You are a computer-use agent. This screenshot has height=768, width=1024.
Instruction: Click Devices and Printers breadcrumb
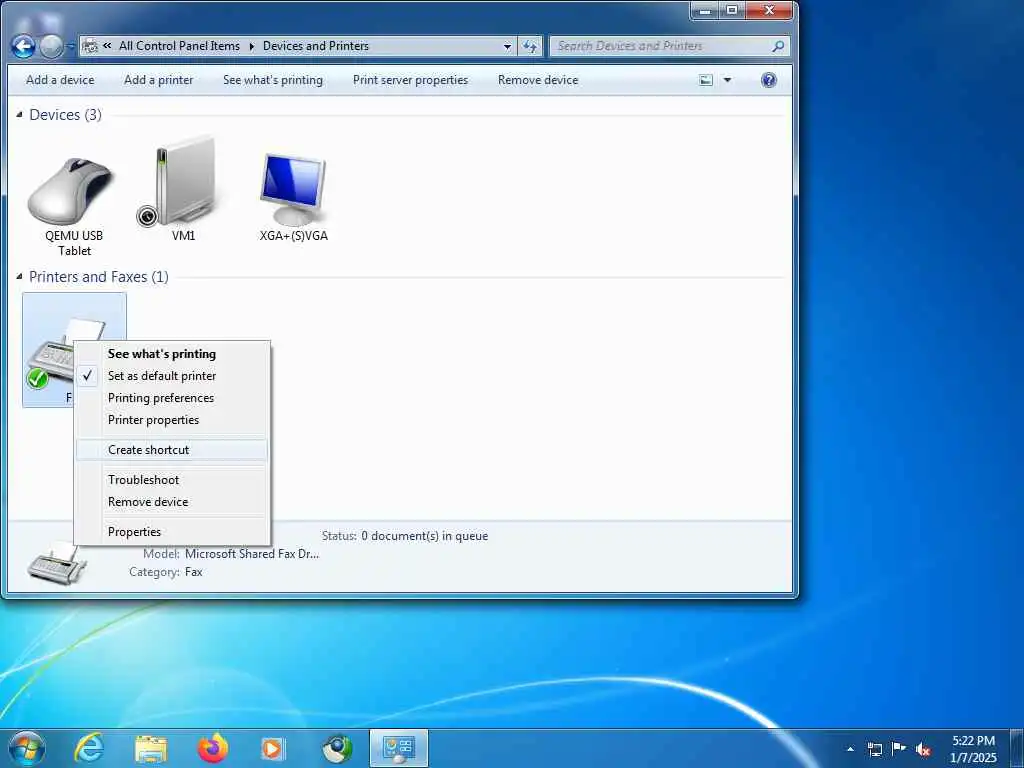(x=316, y=46)
